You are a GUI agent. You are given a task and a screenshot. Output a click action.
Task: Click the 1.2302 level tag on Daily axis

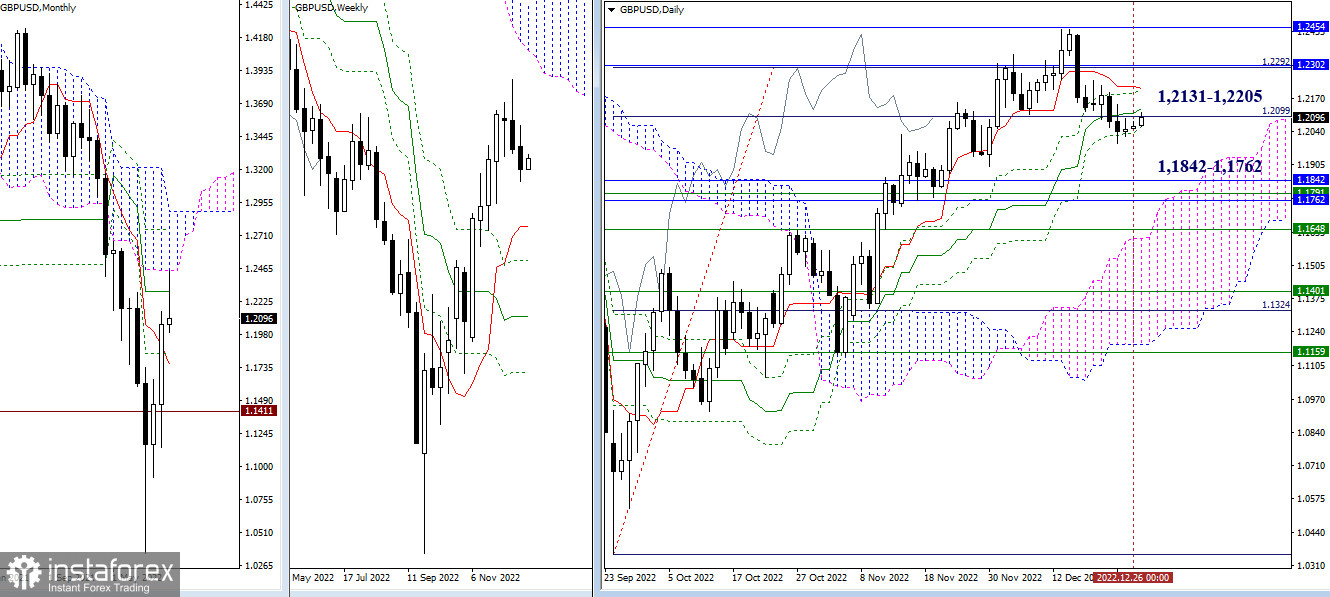click(1310, 64)
